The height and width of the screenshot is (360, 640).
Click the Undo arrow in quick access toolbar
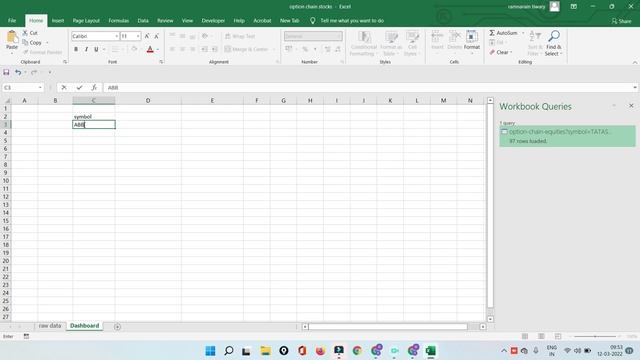coord(18,72)
